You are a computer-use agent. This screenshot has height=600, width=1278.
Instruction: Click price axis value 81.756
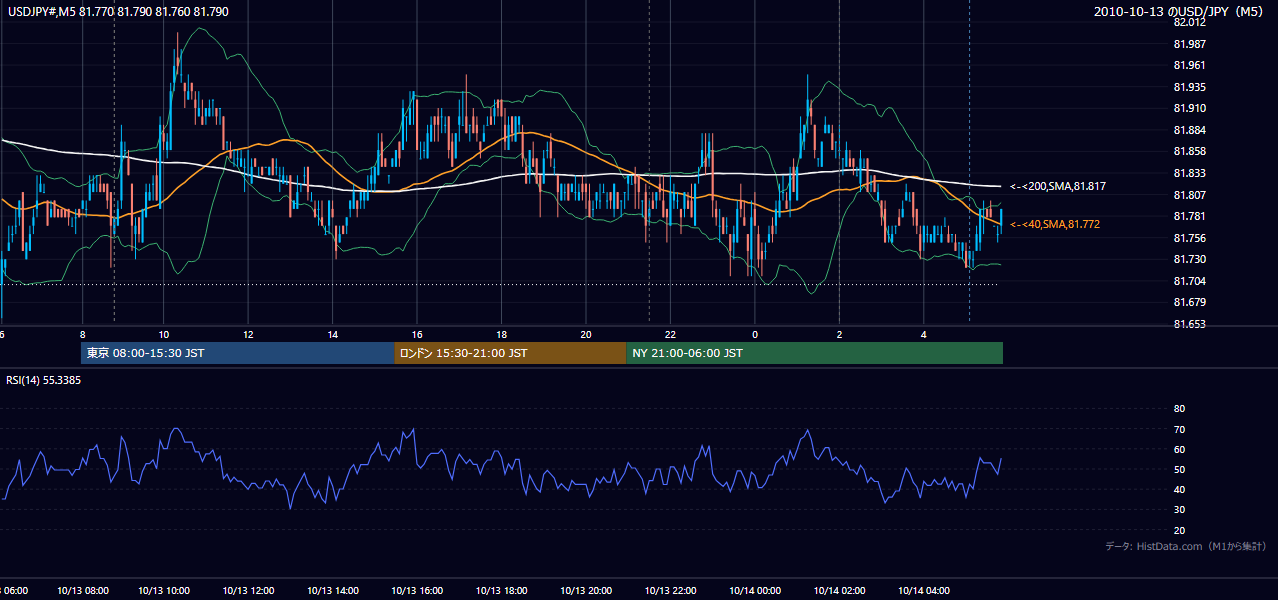[x=1188, y=238]
